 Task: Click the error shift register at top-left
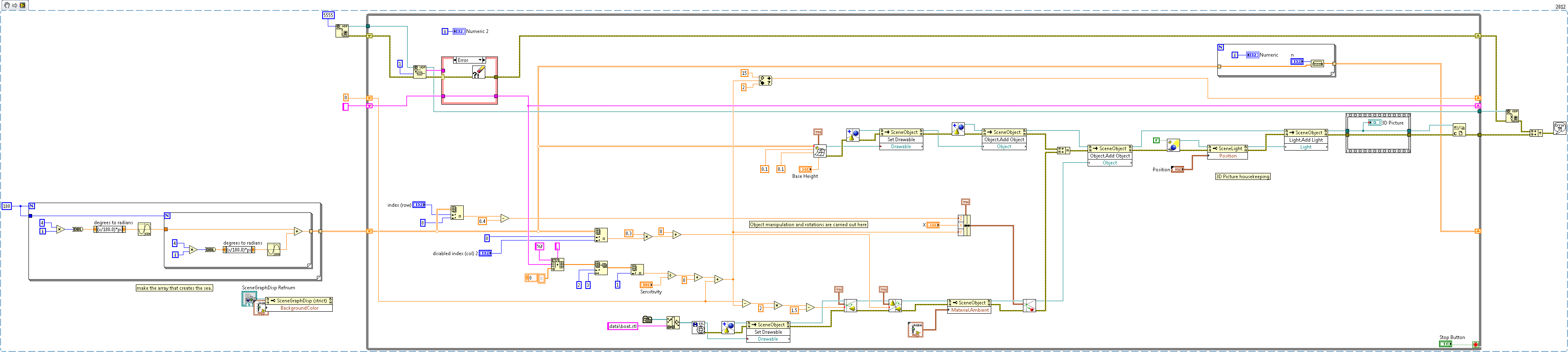pyautogui.click(x=369, y=36)
